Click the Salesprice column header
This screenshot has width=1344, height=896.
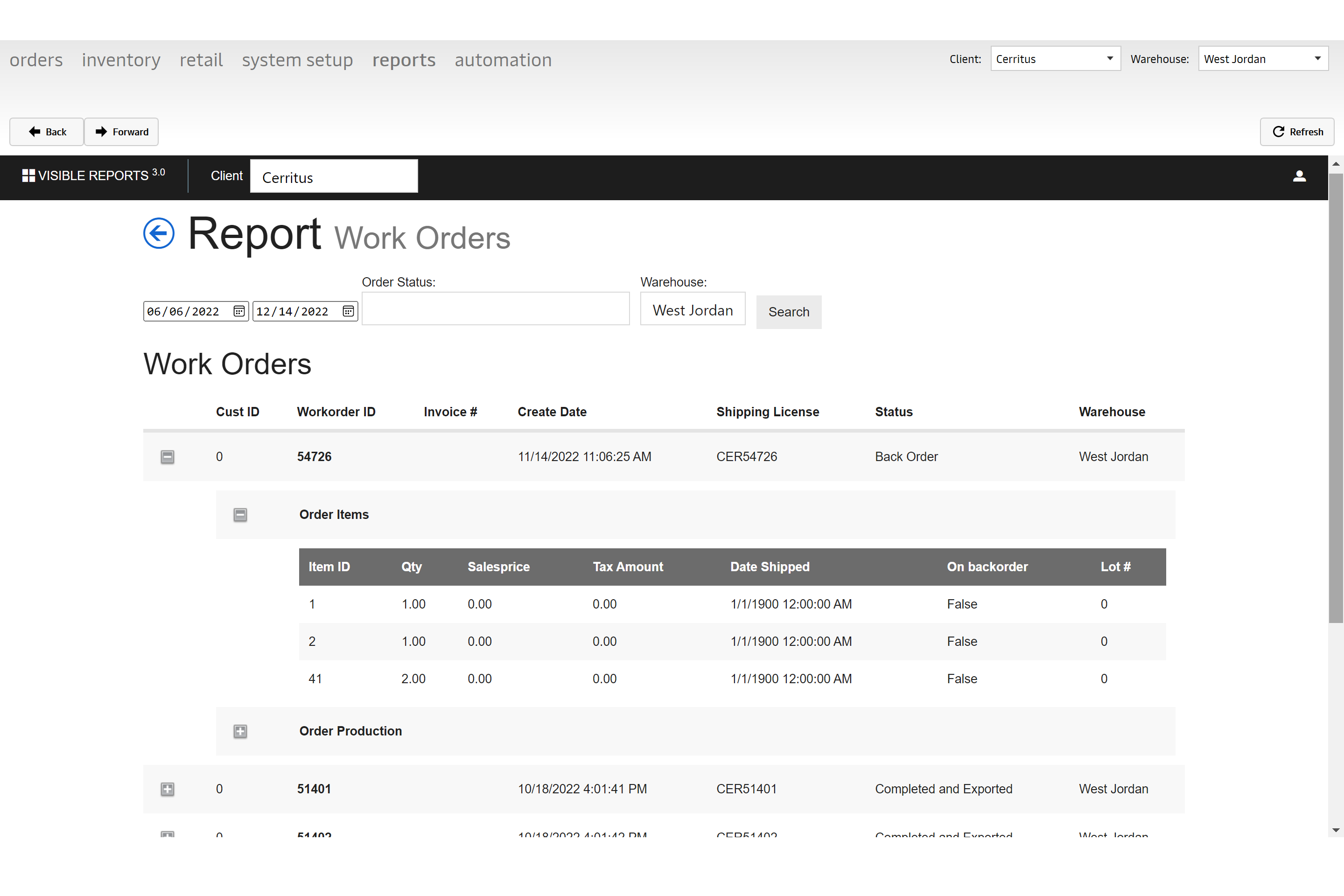pos(498,567)
